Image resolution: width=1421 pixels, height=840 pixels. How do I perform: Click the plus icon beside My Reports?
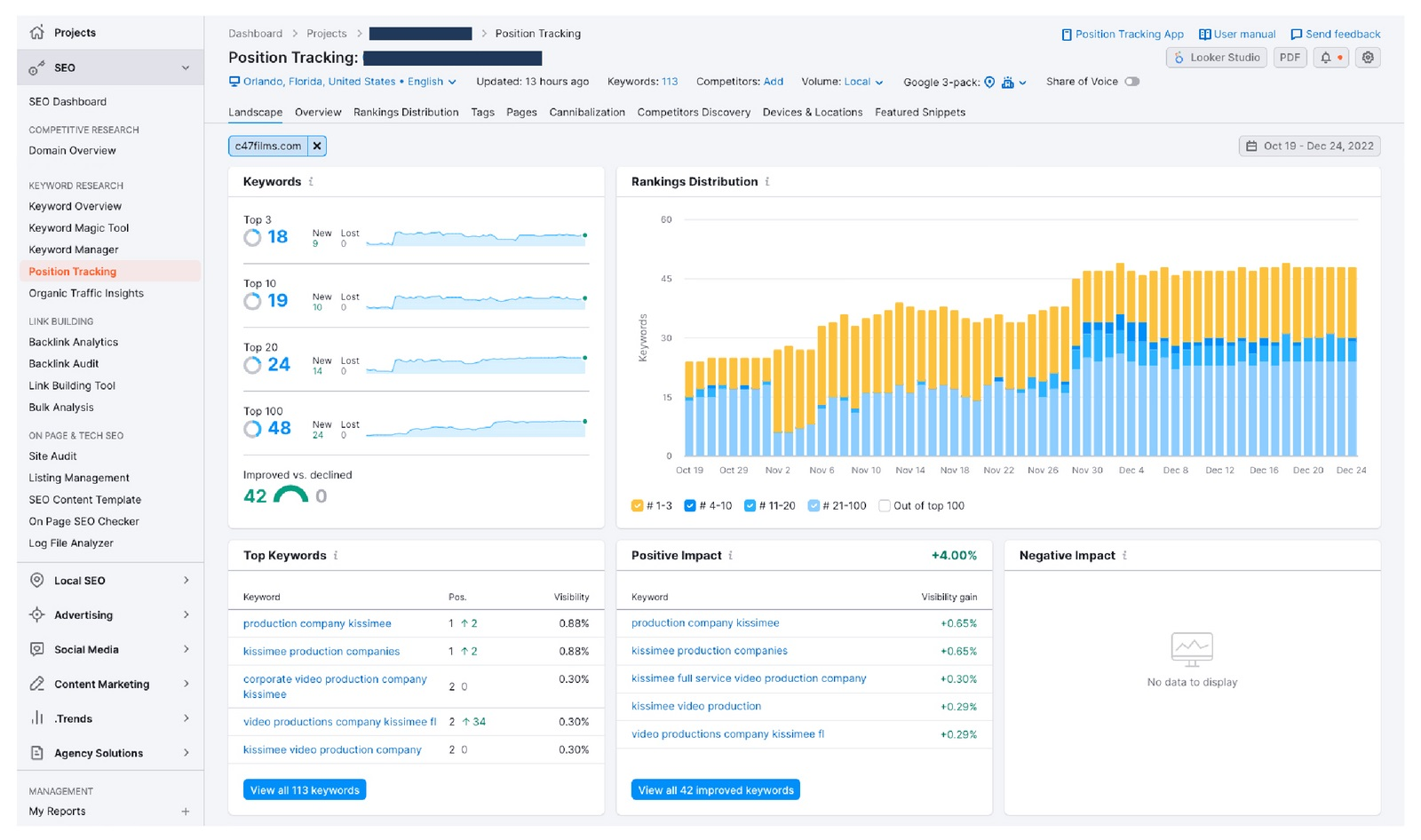(x=186, y=812)
